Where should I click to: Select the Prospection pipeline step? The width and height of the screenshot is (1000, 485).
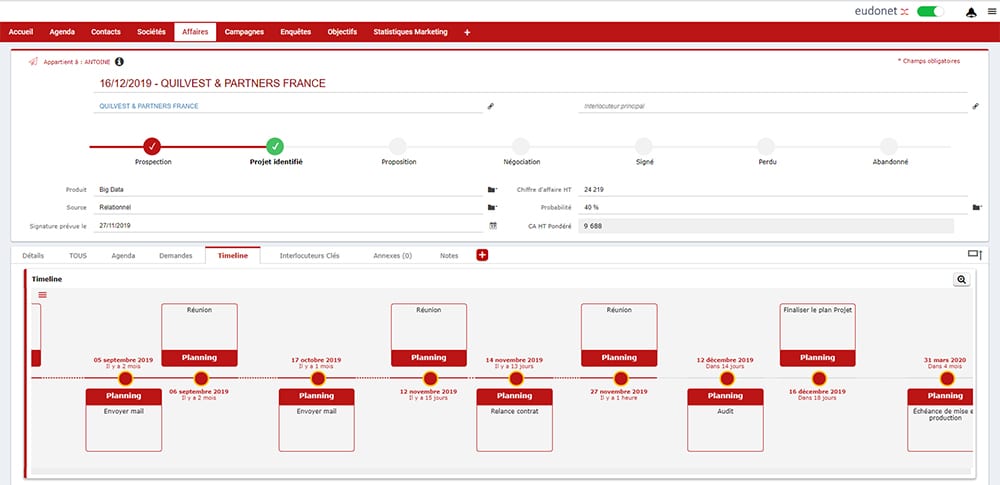point(152,146)
